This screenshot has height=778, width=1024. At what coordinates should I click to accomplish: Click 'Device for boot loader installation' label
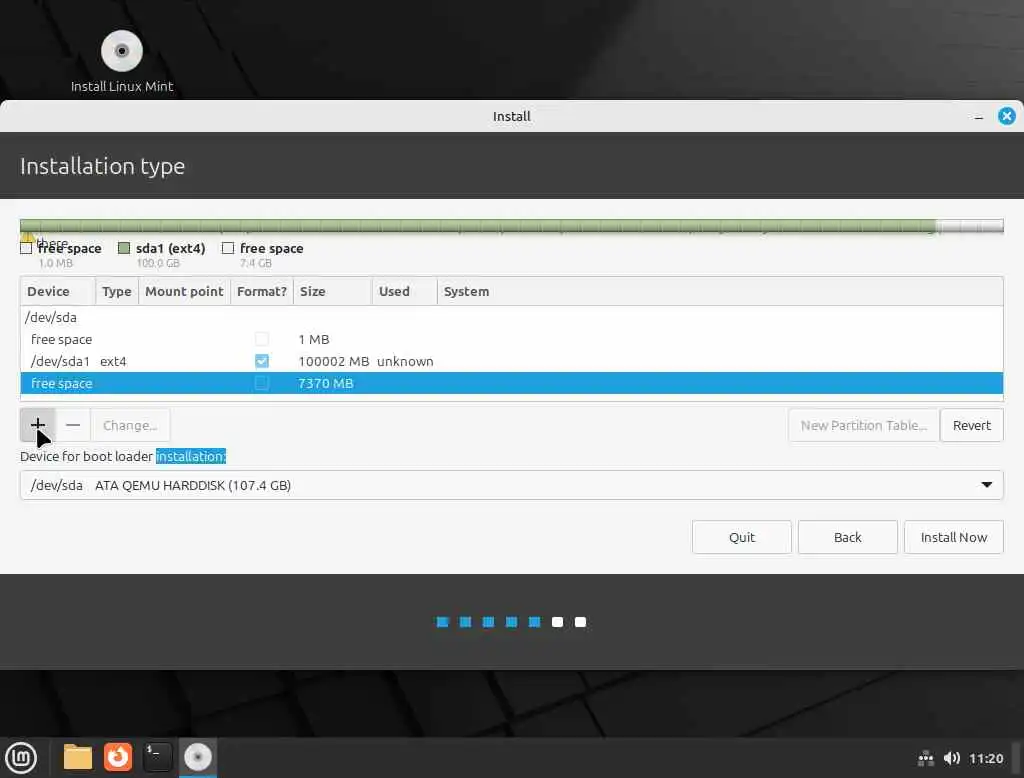[123, 457]
